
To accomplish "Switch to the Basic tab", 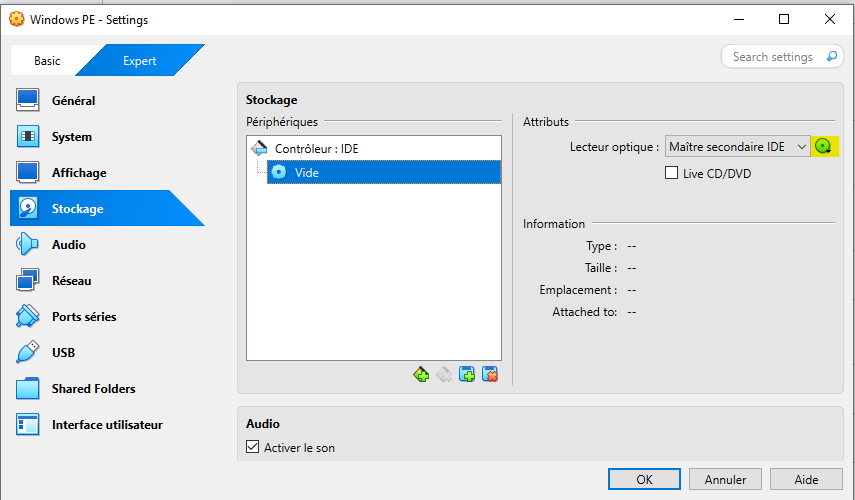I will pyautogui.click(x=47, y=61).
